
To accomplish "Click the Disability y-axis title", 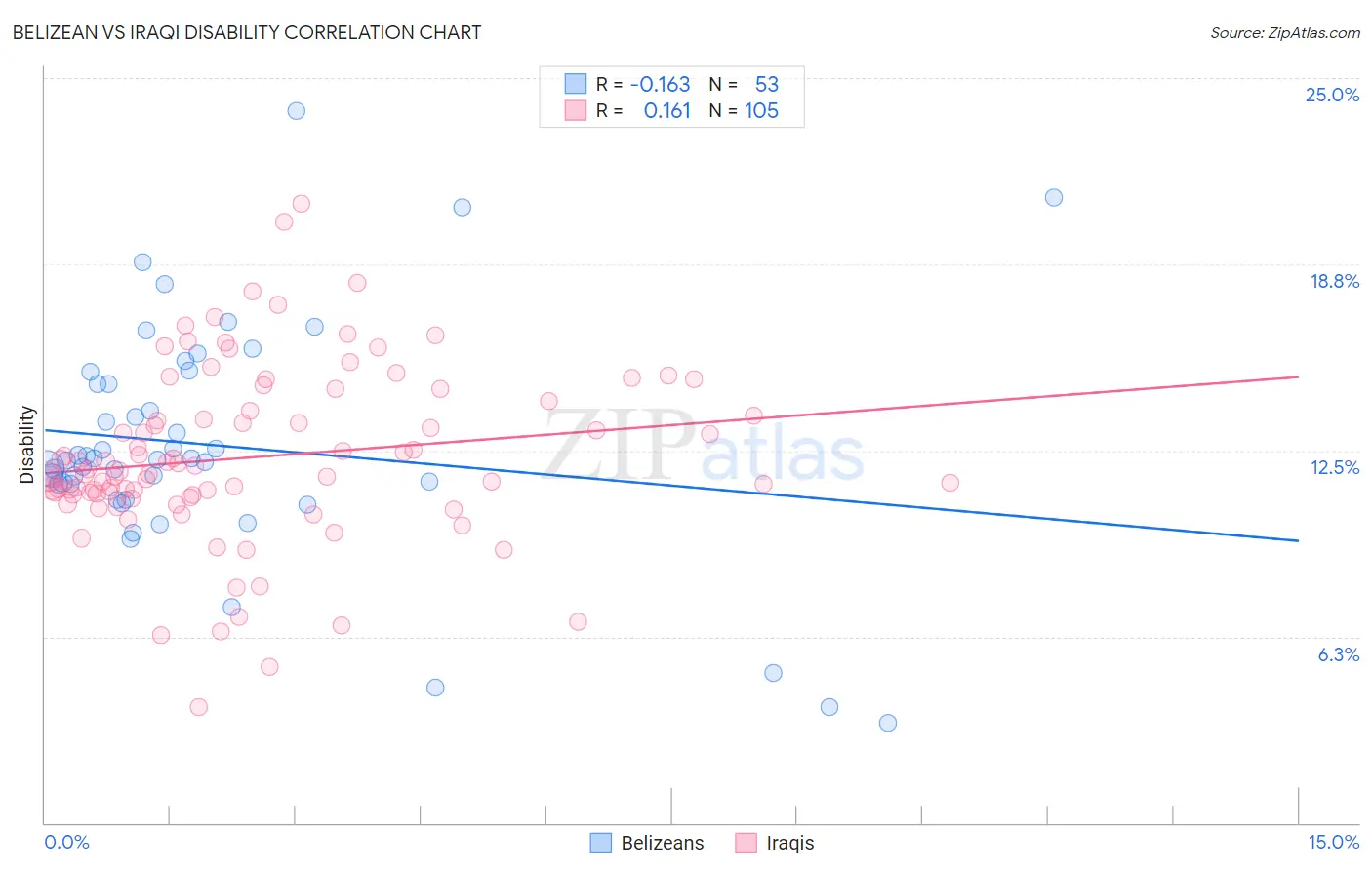I will tap(27, 445).
